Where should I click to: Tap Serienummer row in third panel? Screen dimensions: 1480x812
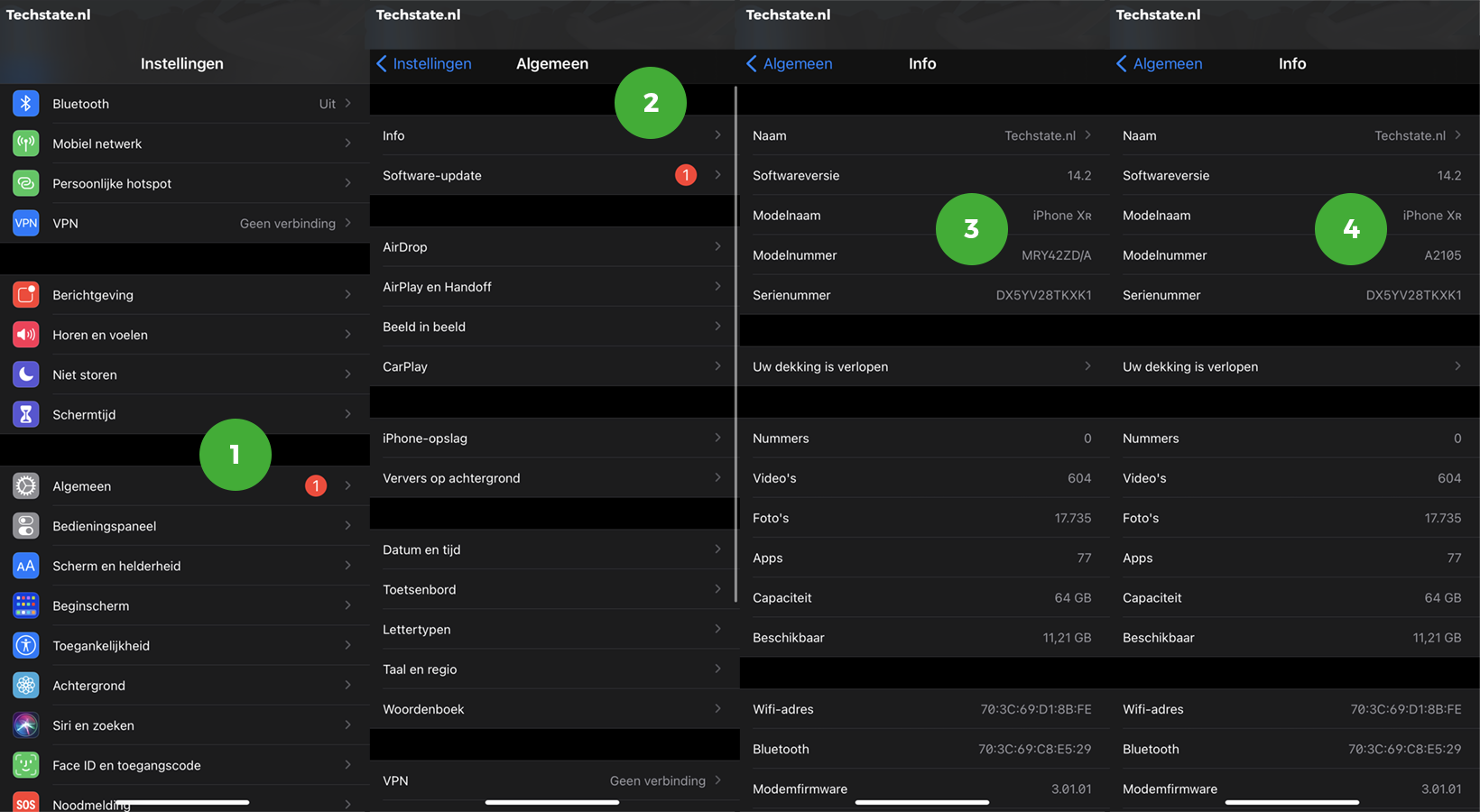924,295
